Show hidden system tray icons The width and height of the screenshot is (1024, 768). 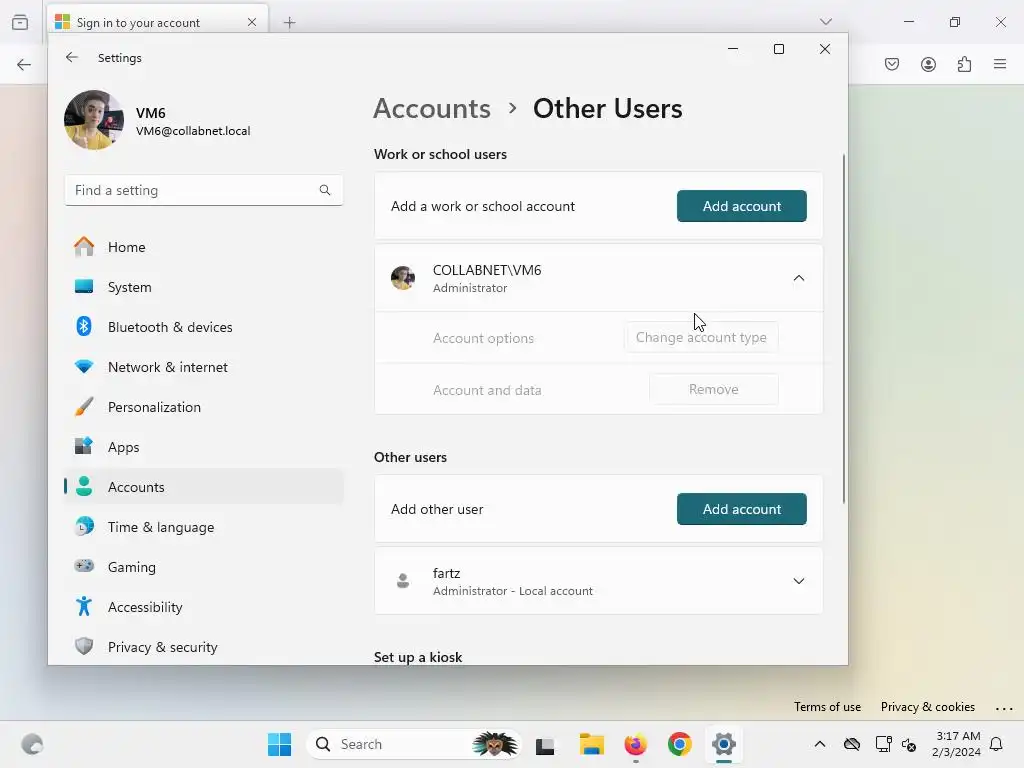pos(820,744)
